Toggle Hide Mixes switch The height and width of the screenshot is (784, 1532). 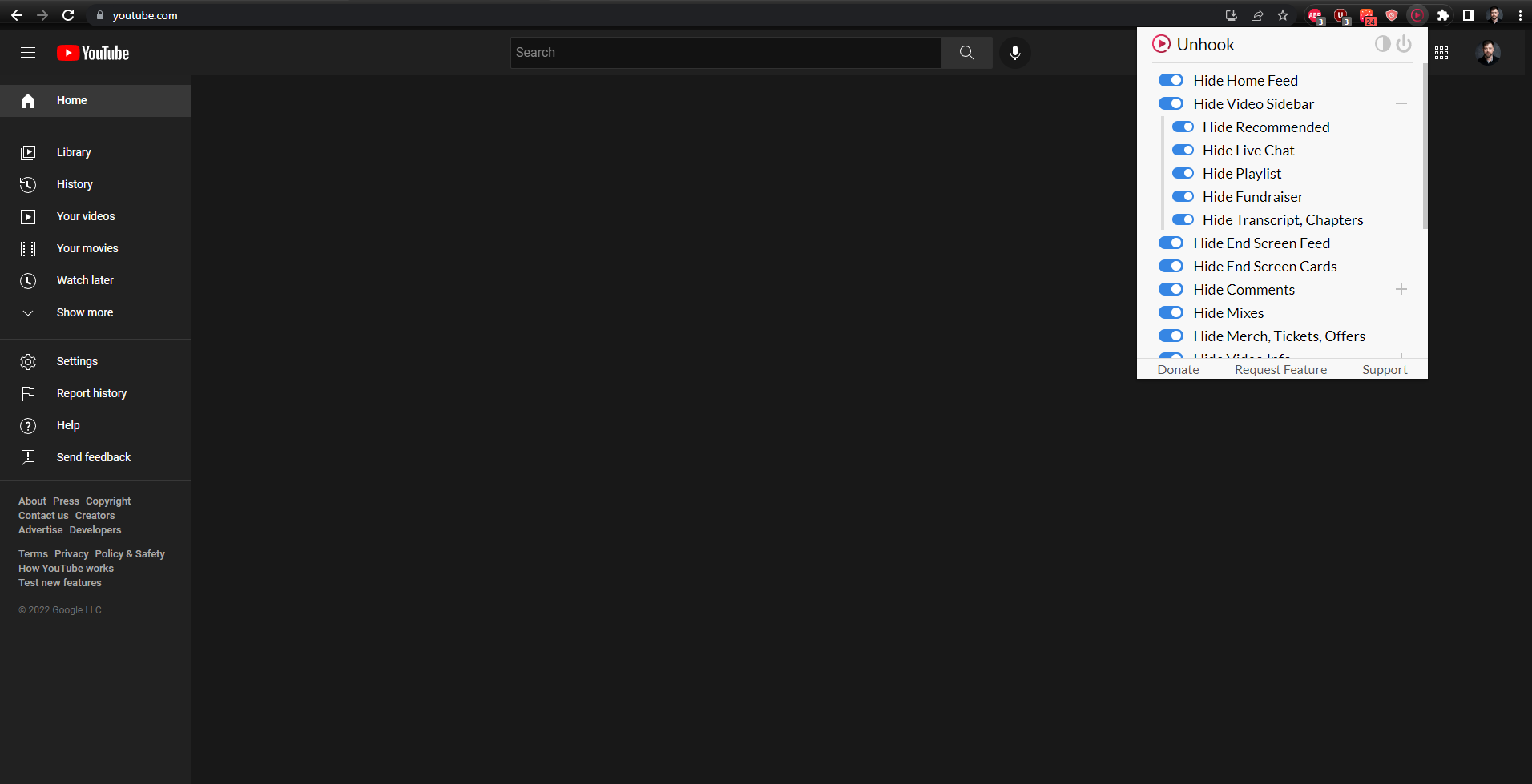(1171, 312)
